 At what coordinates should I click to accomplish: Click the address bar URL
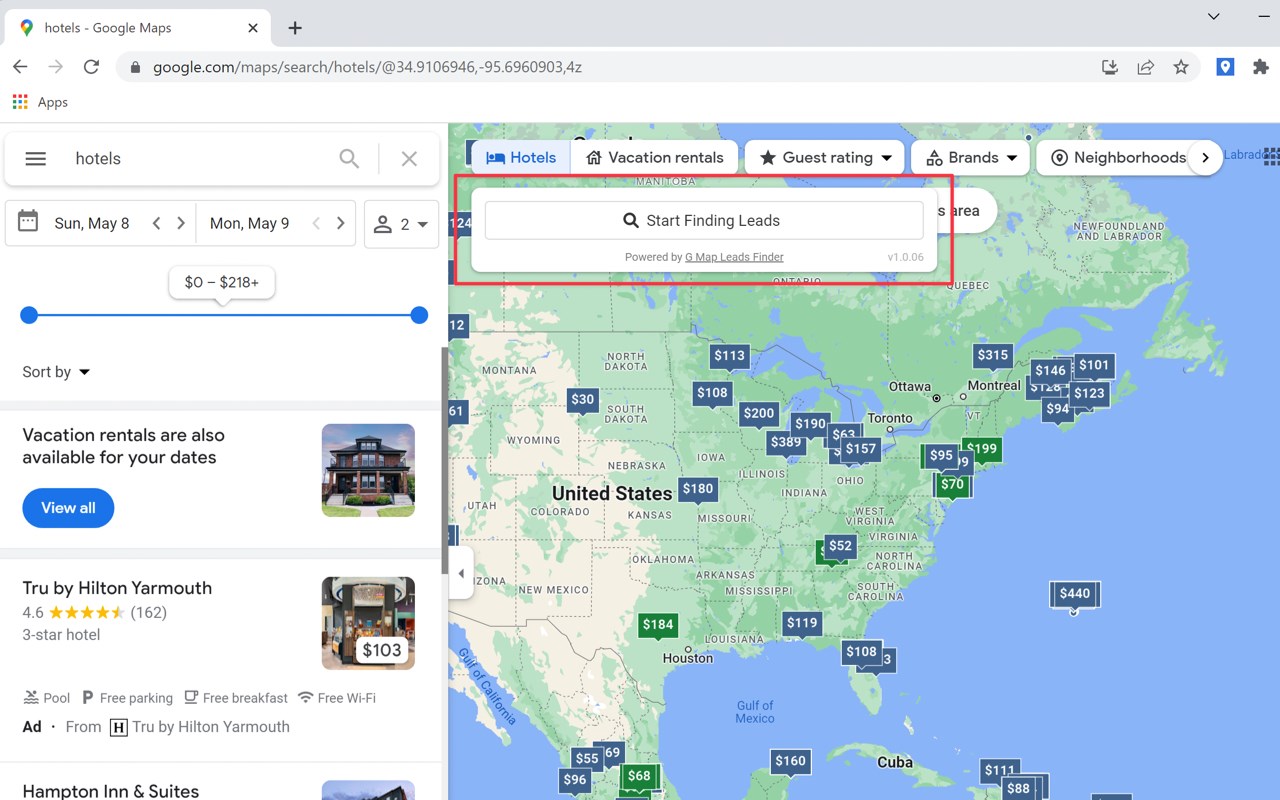[367, 67]
